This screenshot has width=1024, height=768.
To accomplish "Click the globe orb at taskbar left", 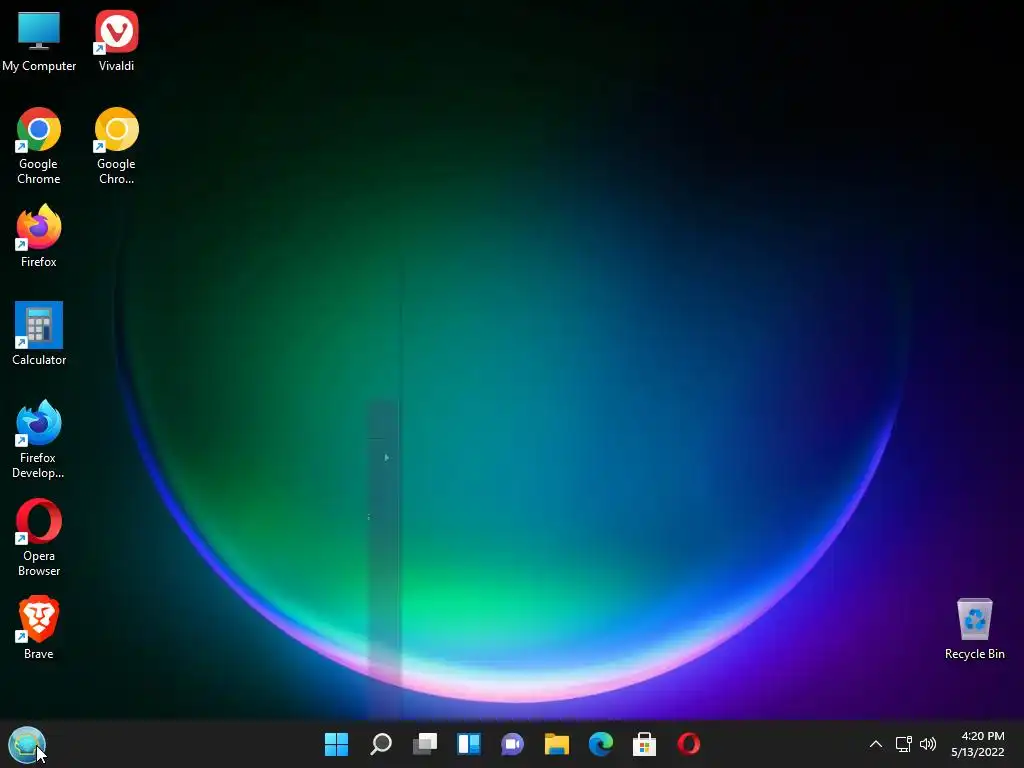I will (27, 745).
